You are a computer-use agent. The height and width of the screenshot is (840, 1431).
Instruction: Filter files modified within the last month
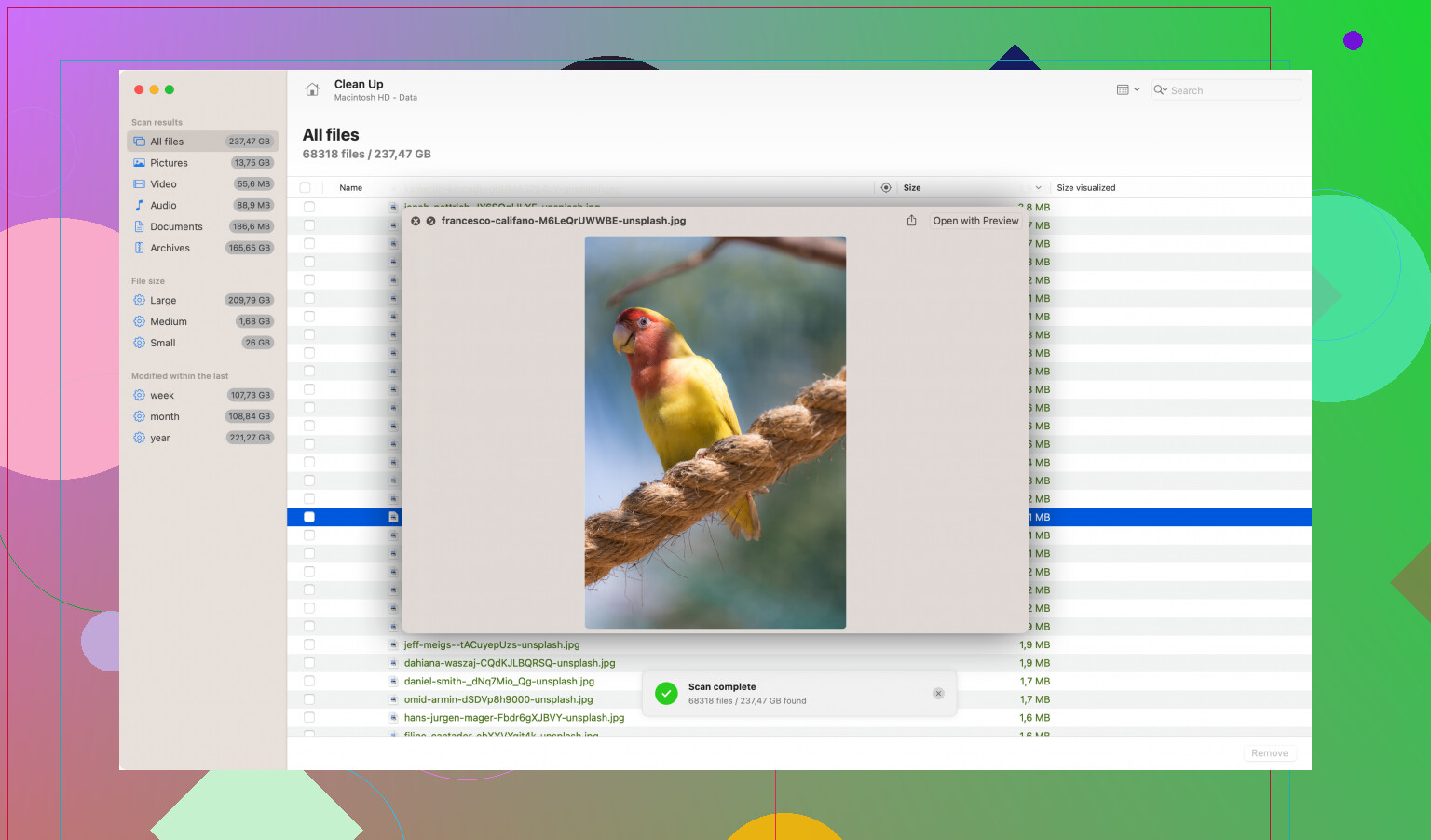click(x=164, y=417)
